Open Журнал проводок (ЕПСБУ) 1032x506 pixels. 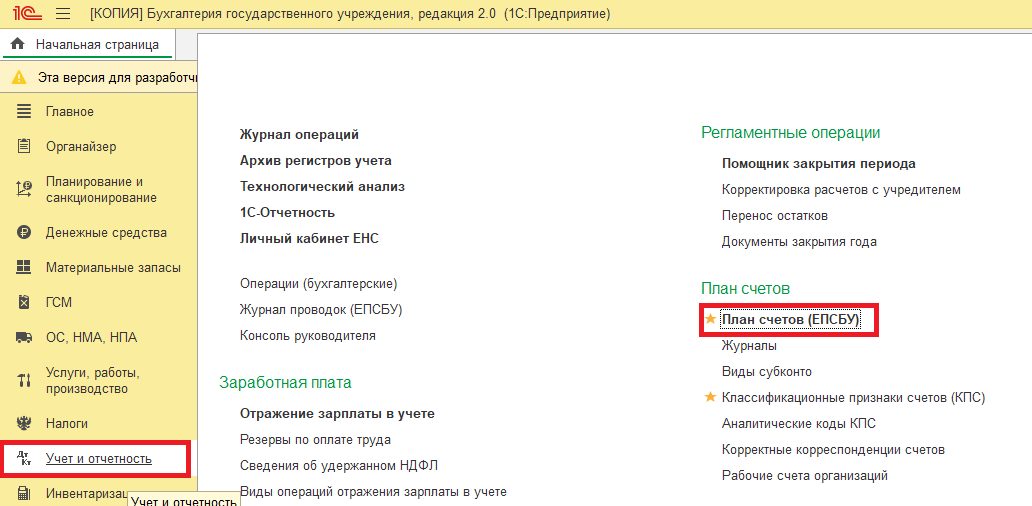click(321, 309)
